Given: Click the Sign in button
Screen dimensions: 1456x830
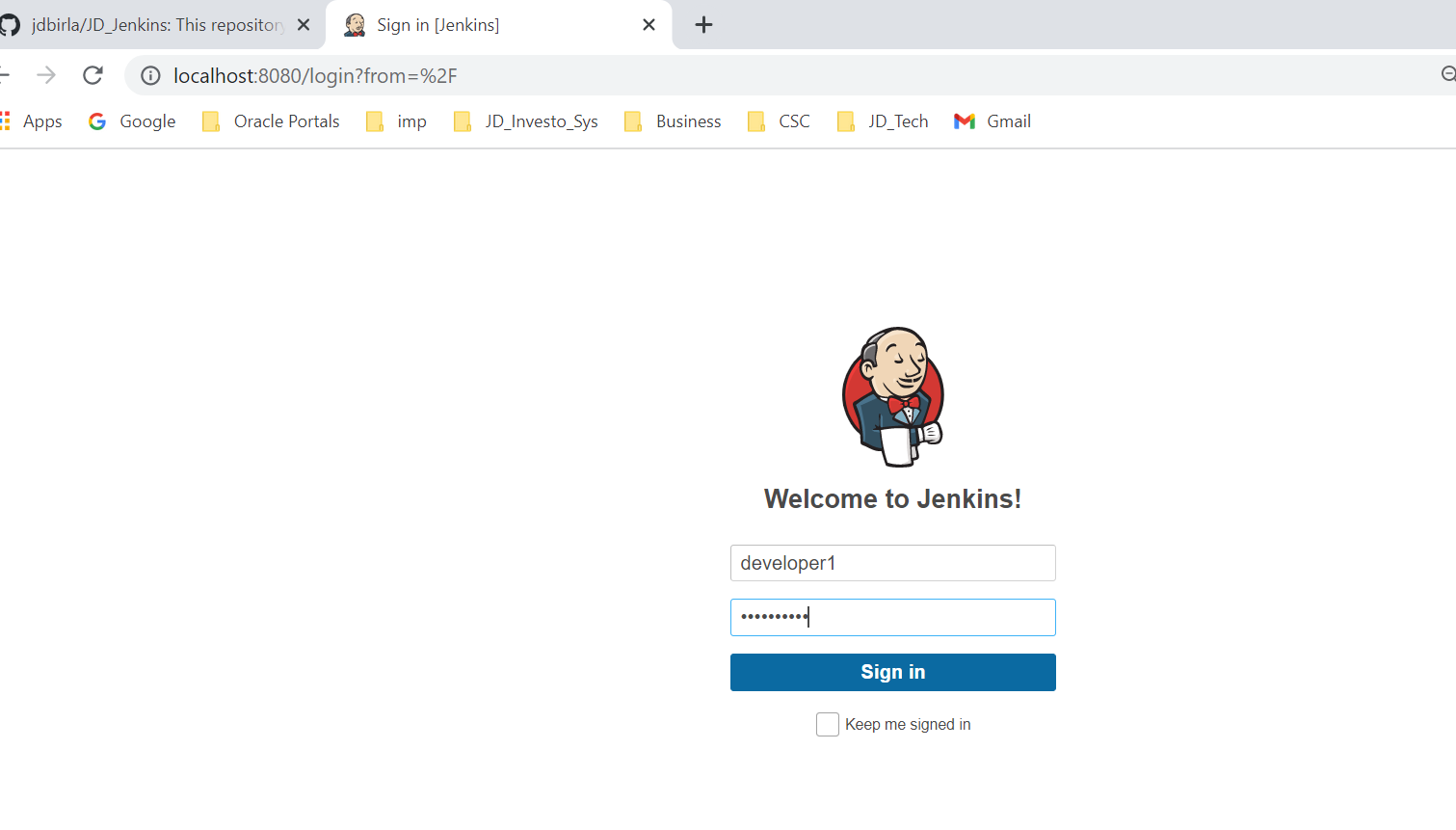Looking at the screenshot, I should [x=893, y=672].
